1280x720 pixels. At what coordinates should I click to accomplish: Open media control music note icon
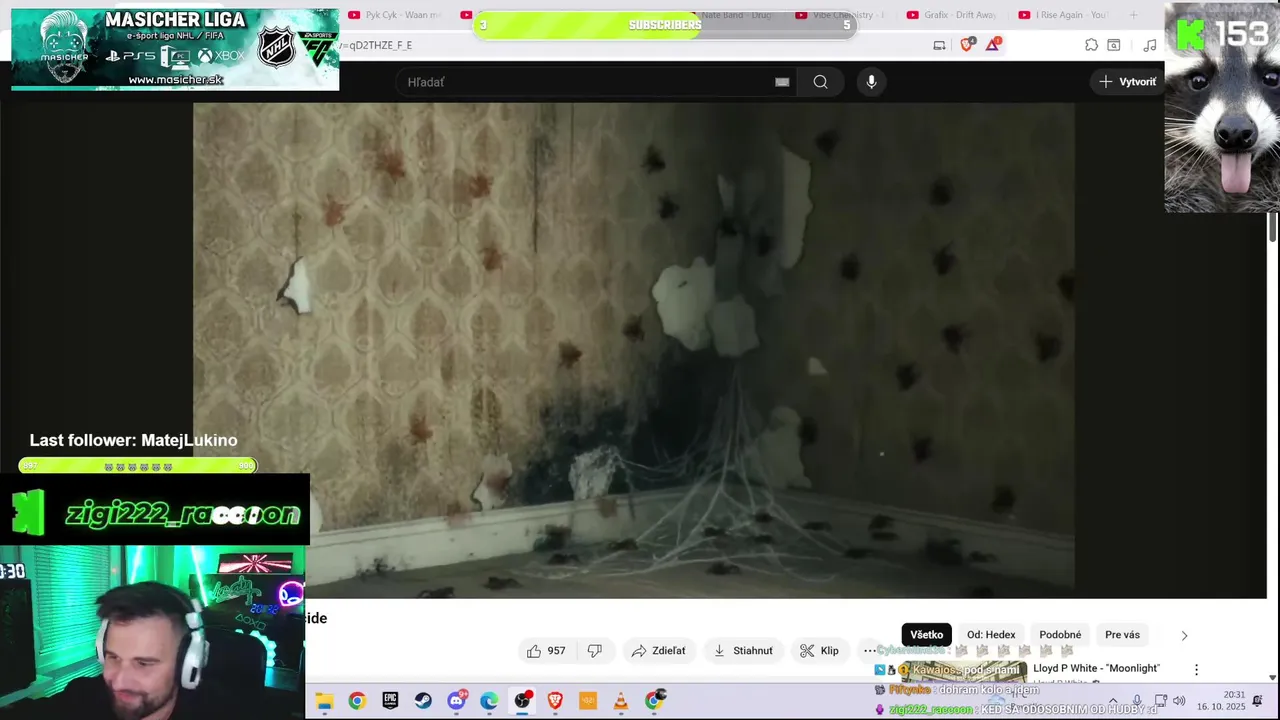(1150, 45)
